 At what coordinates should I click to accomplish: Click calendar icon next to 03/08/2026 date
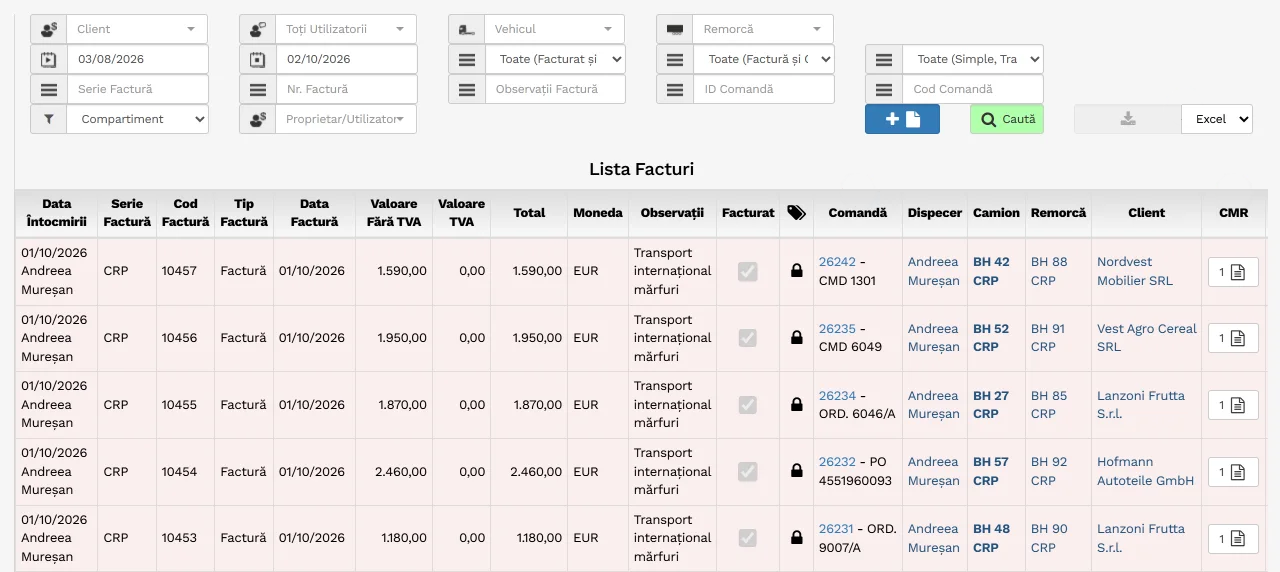[48, 59]
